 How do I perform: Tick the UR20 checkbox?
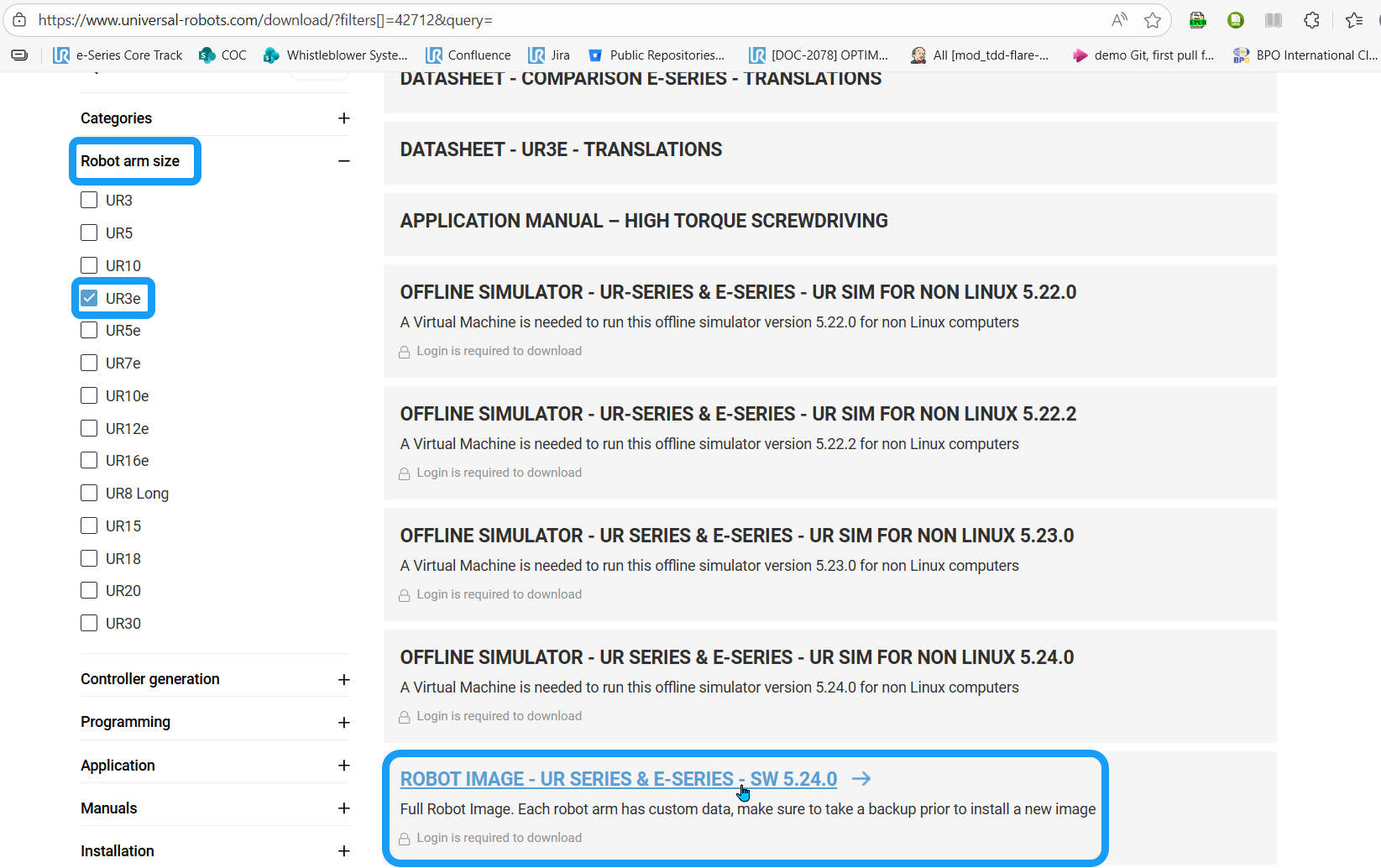point(90,591)
